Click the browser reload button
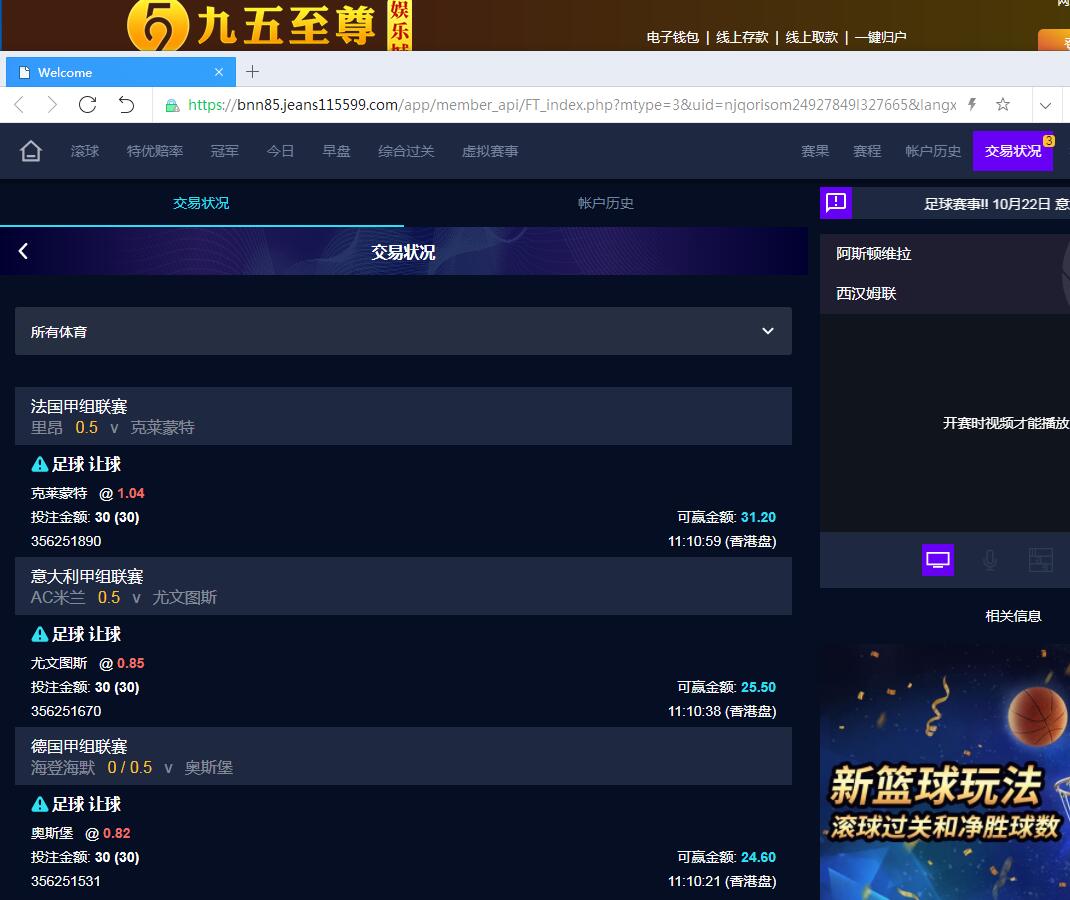Viewport: 1070px width, 900px height. click(87, 105)
